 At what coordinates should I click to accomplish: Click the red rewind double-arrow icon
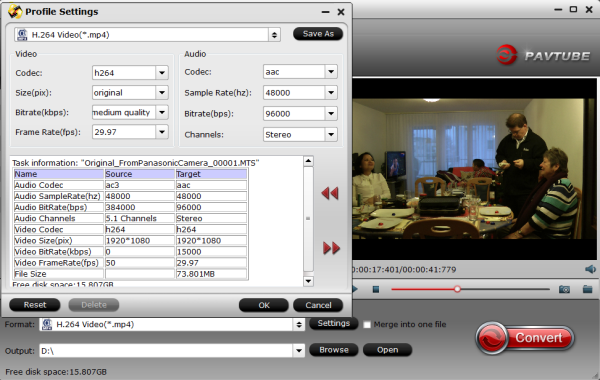[330, 193]
